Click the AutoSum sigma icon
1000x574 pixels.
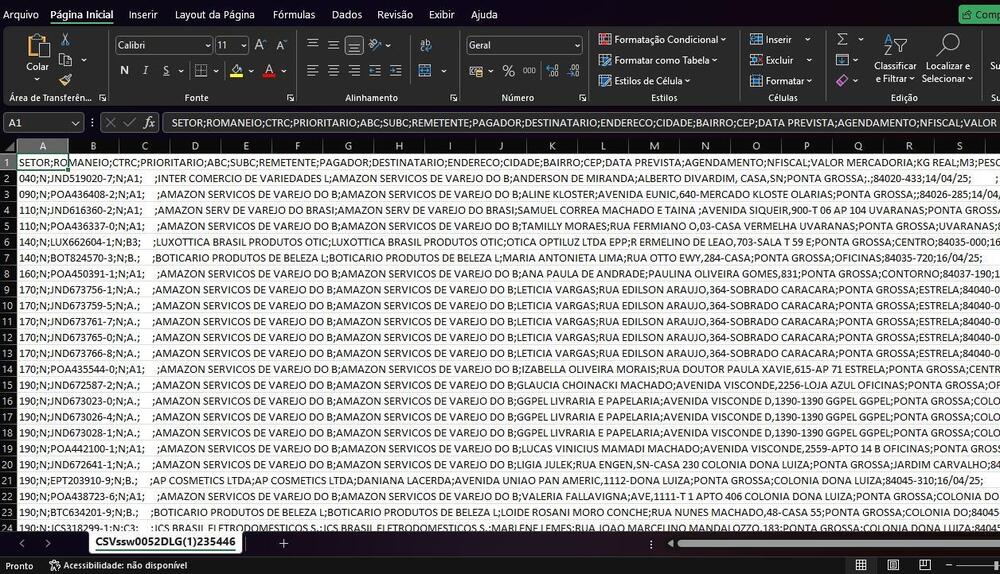842,40
